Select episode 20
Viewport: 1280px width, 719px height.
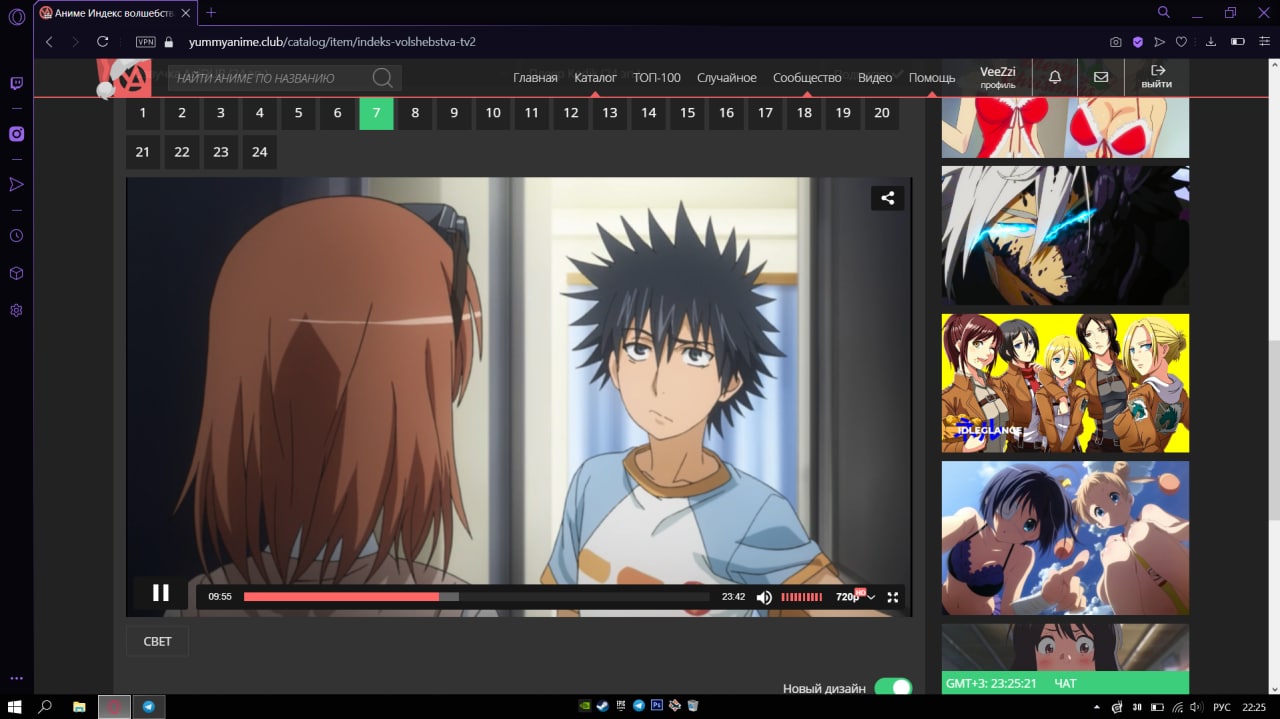882,113
